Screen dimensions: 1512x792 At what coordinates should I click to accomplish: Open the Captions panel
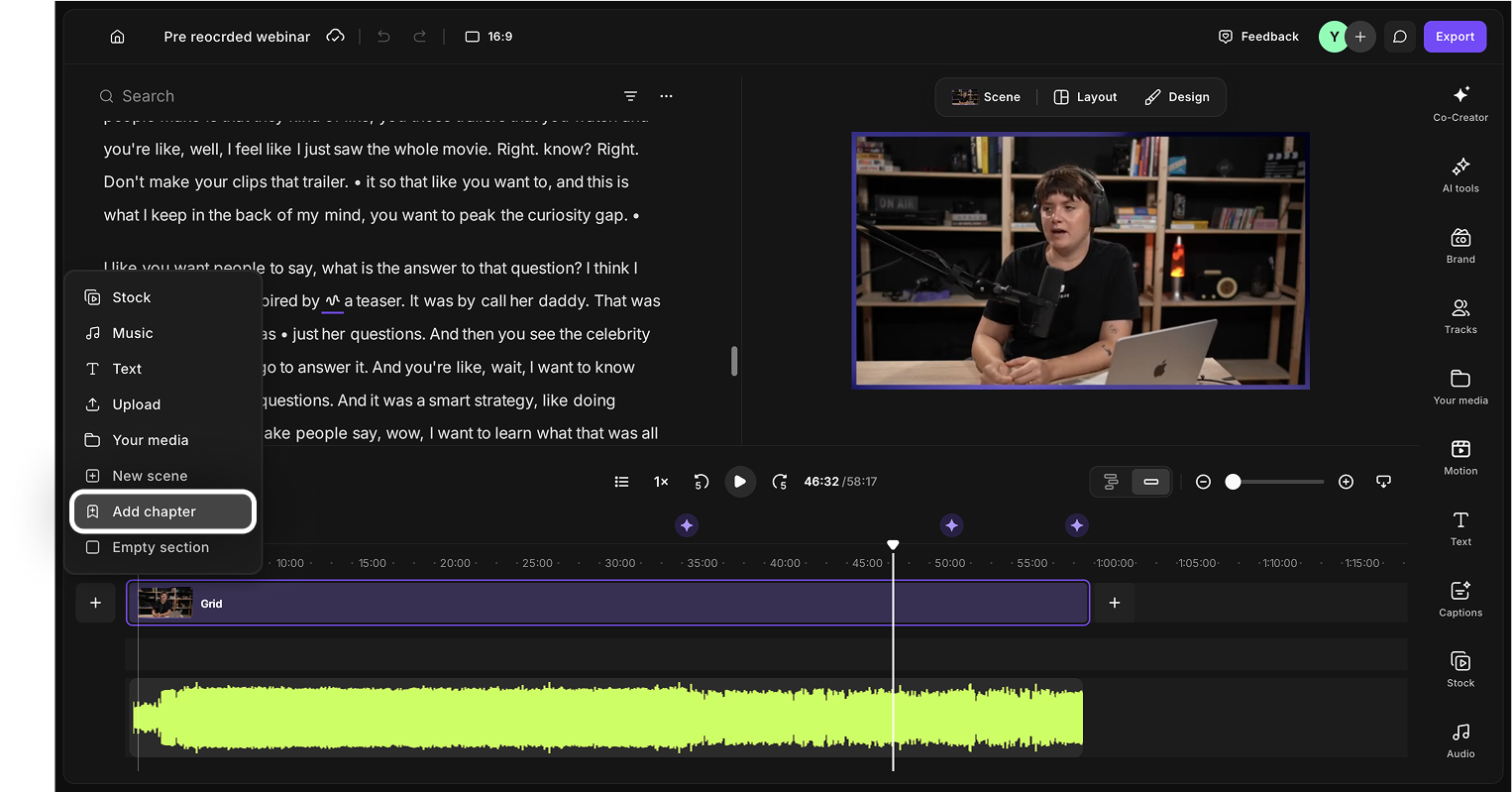tap(1460, 599)
